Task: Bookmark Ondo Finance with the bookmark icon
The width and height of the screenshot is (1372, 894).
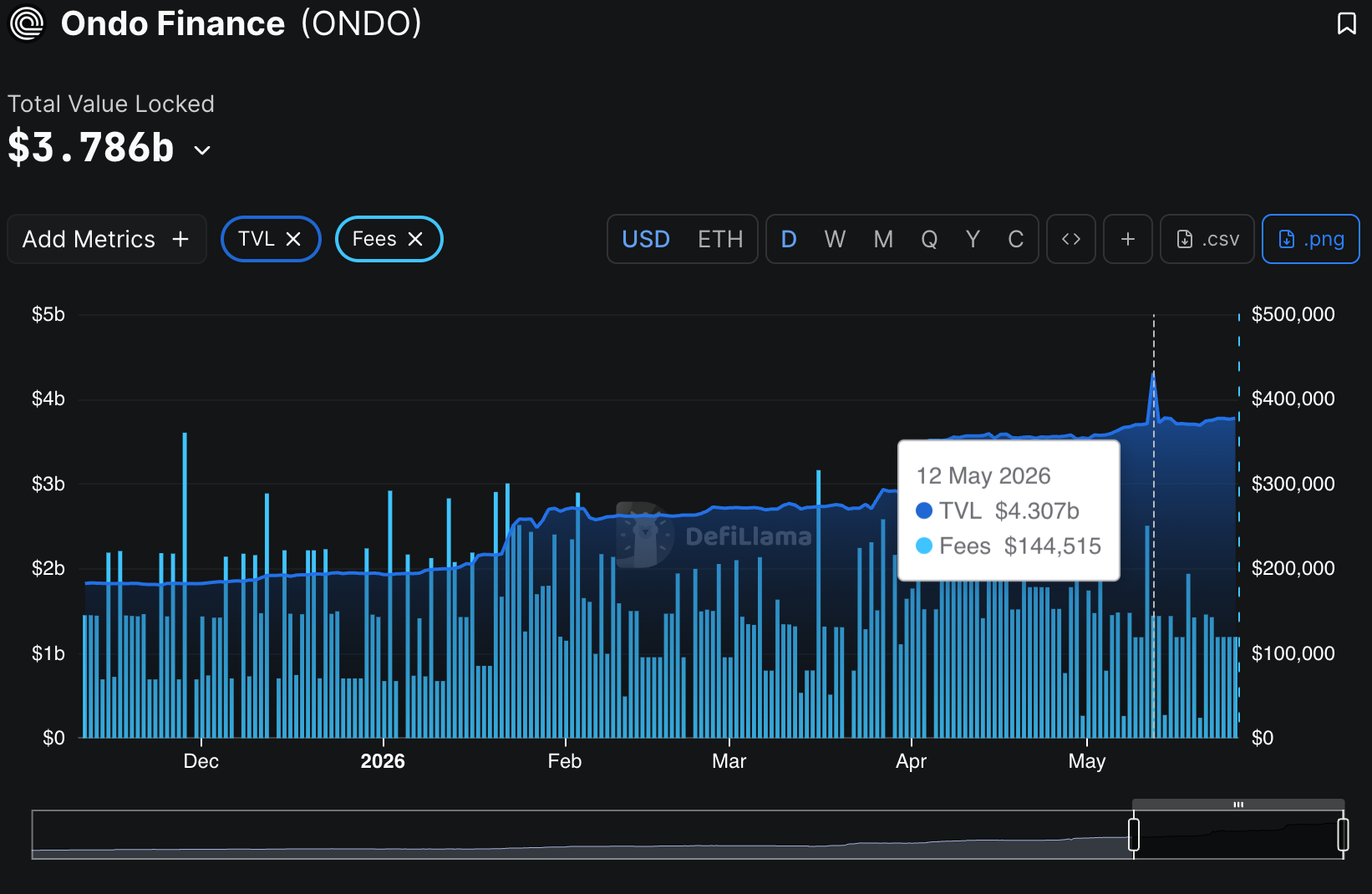Action: (1346, 23)
